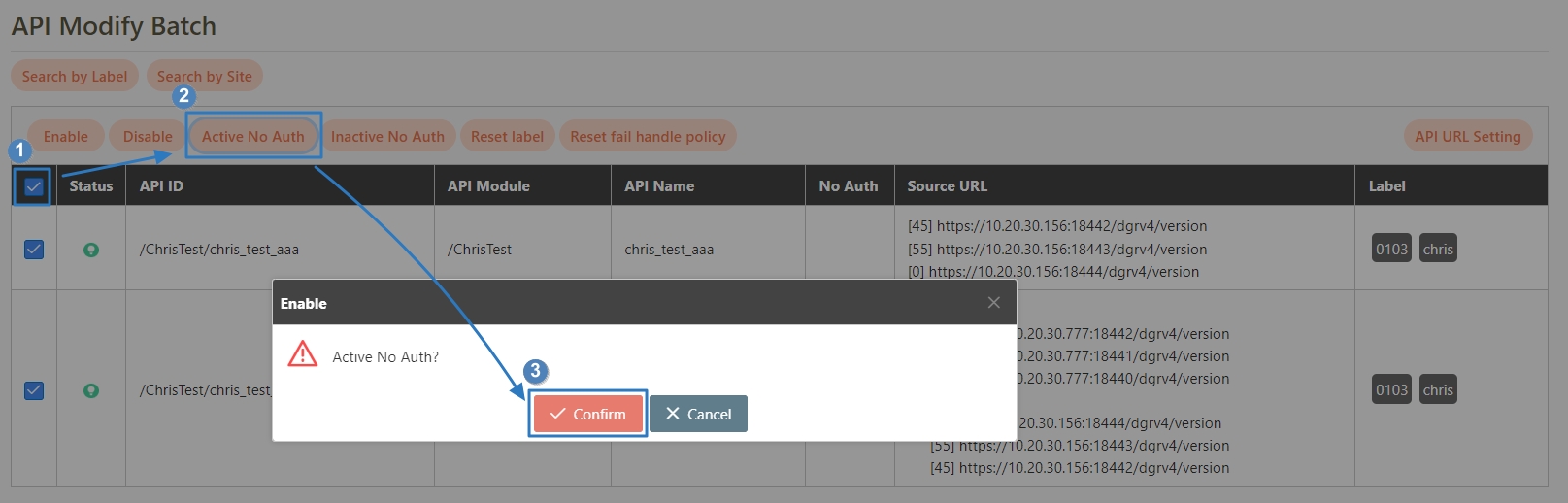Open Search by Site
This screenshot has width=1568, height=503.
(204, 76)
